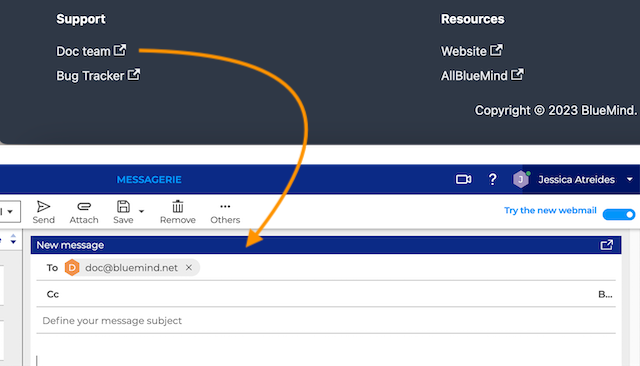Switch to the MESSAGERIE tab
Viewport: 640px width, 366px height.
[149, 180]
